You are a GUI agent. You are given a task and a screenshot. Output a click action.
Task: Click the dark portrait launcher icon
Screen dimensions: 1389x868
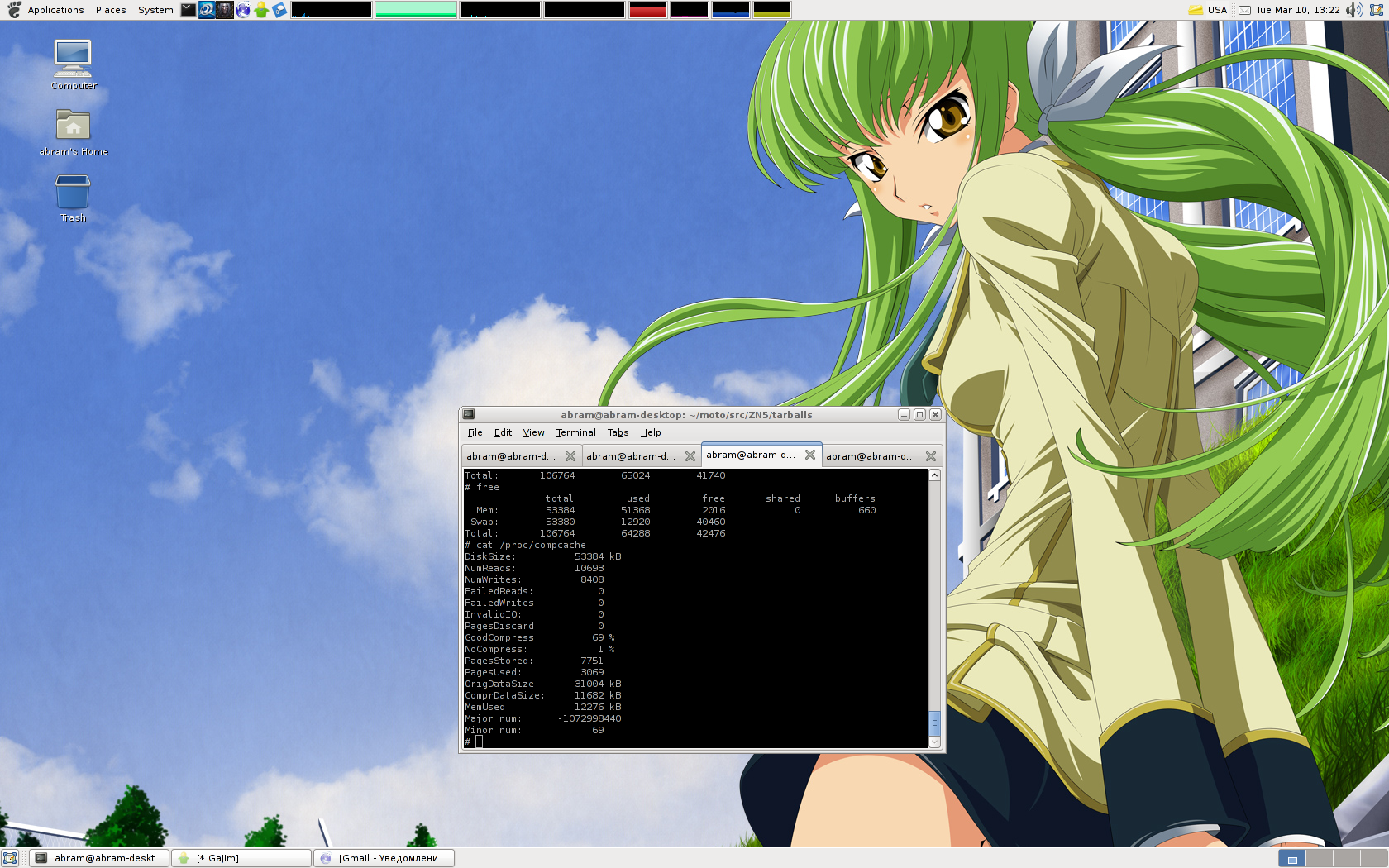click(x=225, y=10)
